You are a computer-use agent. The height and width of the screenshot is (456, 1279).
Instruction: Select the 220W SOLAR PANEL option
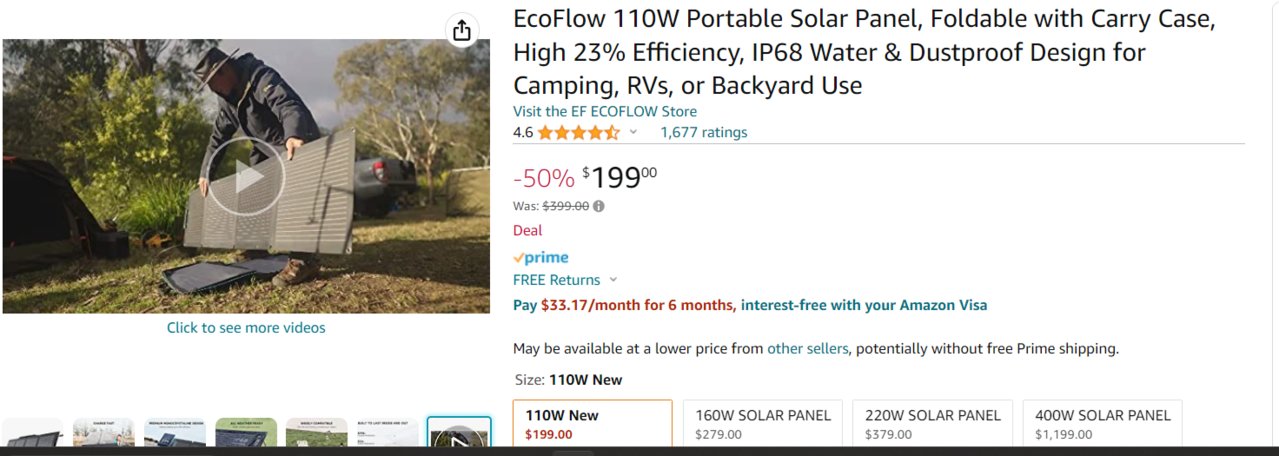[933, 422]
